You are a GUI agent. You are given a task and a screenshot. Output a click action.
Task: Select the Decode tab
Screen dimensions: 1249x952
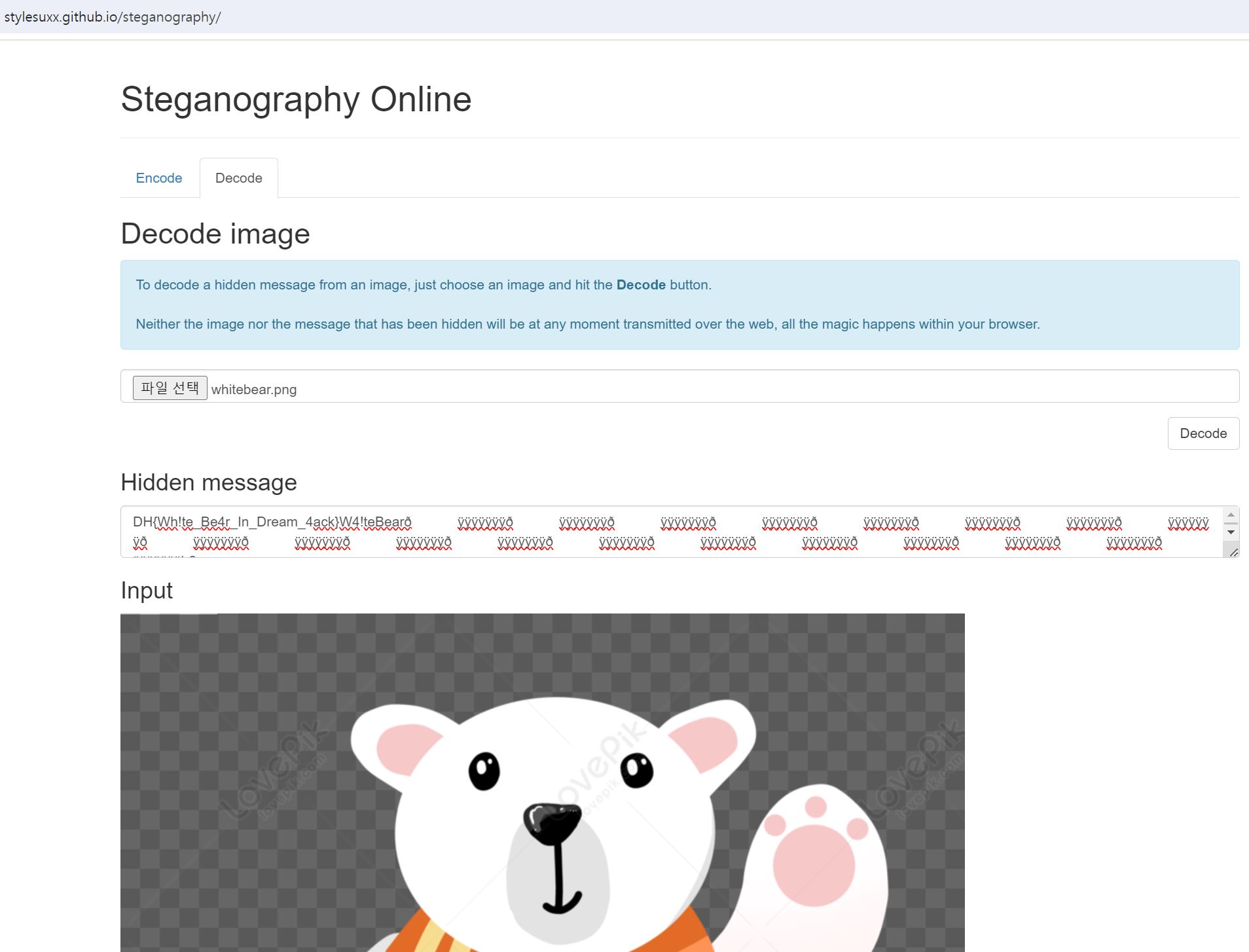(239, 178)
